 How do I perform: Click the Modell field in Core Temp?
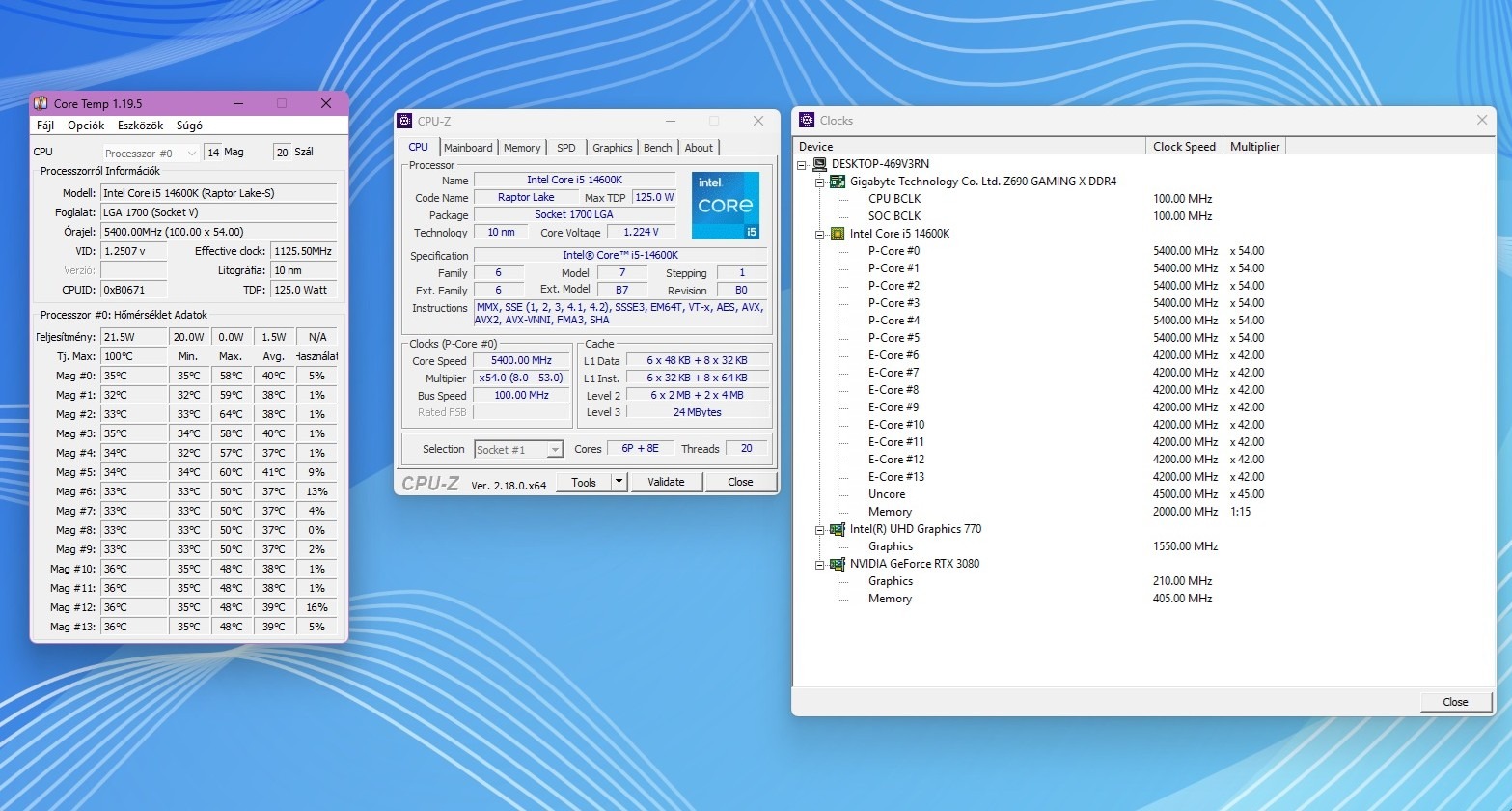coord(218,193)
